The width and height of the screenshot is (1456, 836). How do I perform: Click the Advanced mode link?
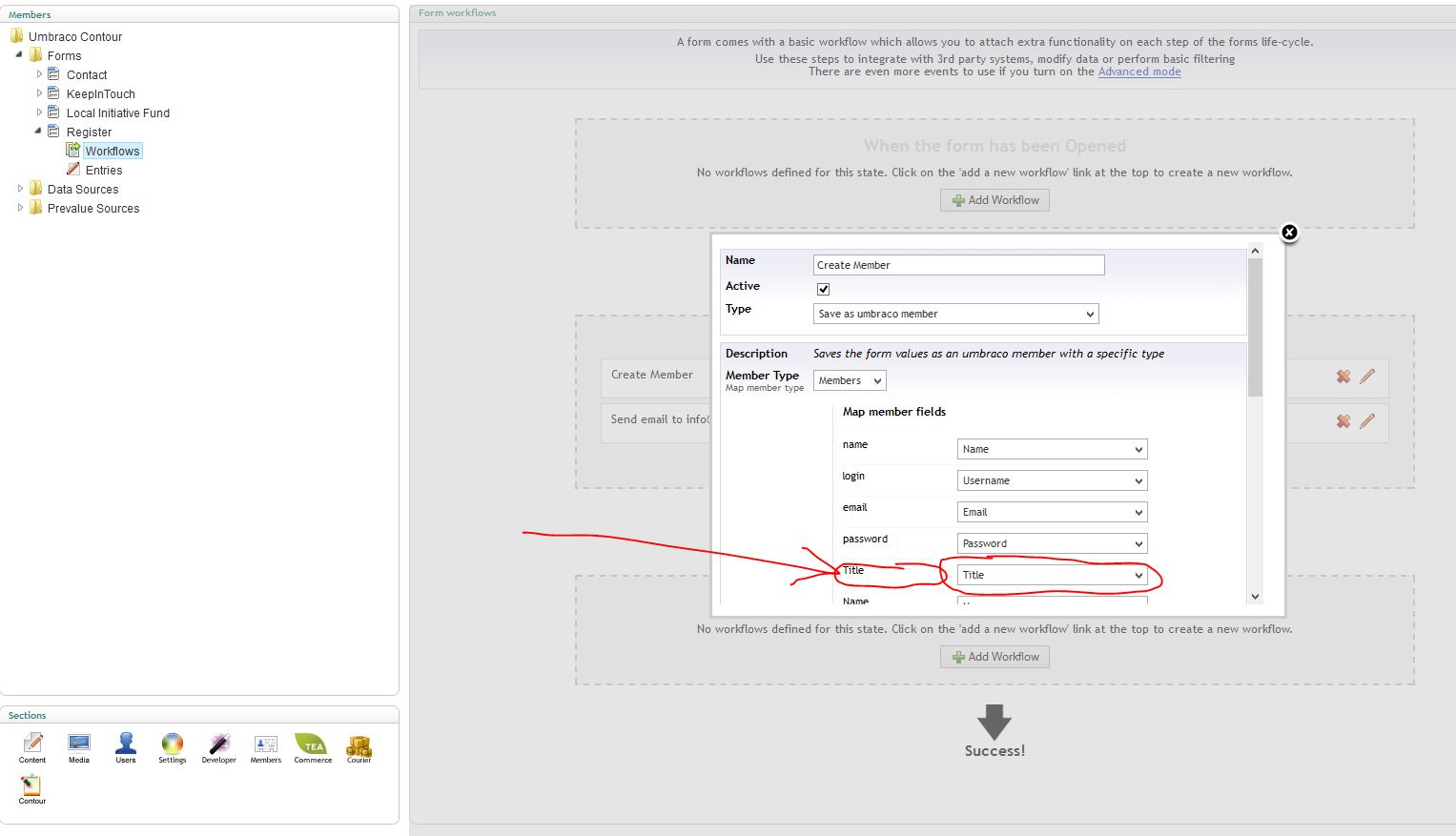1139,72
